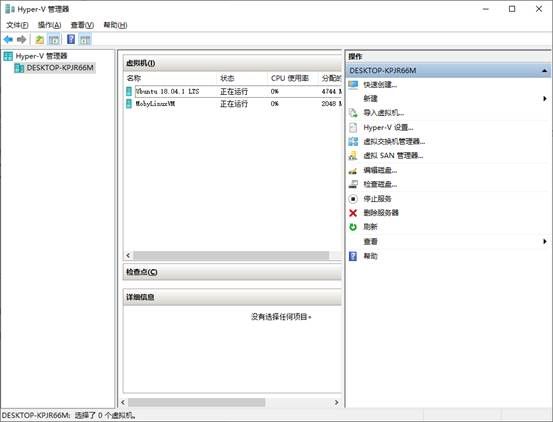The width and height of the screenshot is (553, 422).
Task: Click 编辑磁盘... action
Action: click(380, 170)
